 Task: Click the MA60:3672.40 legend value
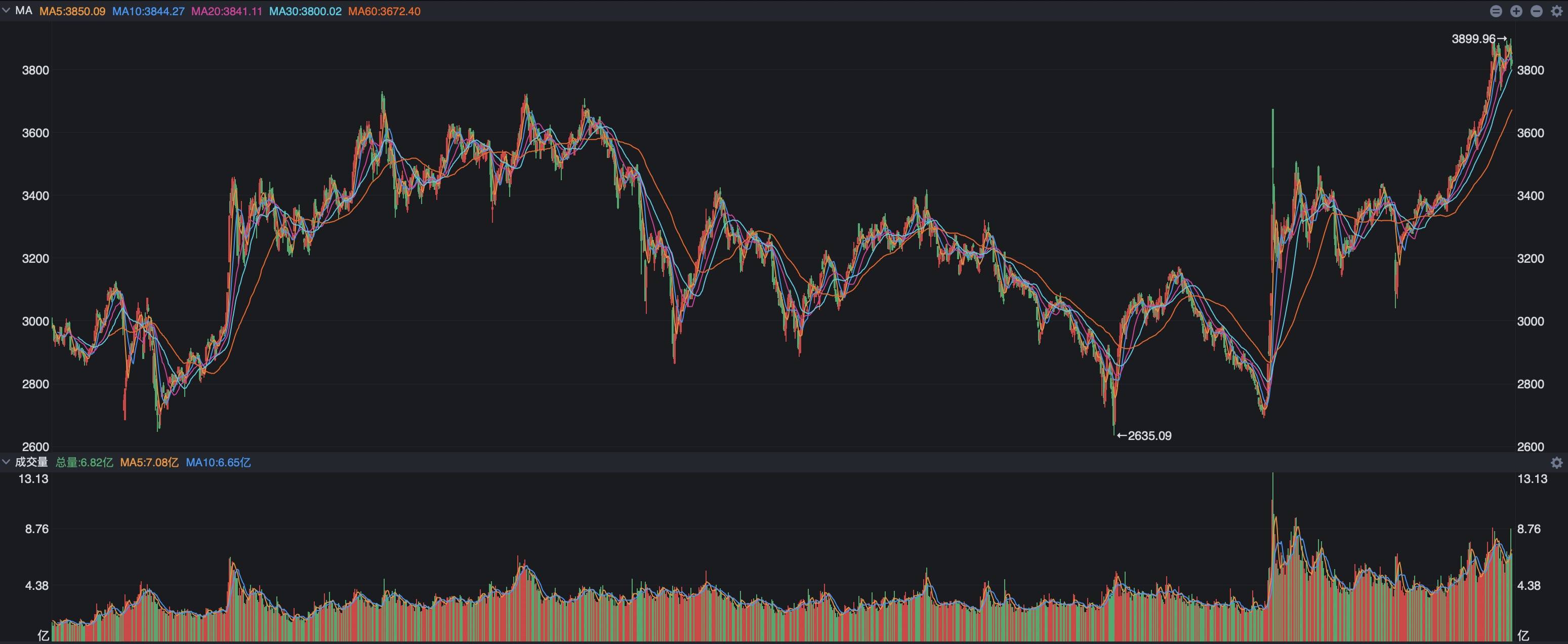click(x=384, y=12)
